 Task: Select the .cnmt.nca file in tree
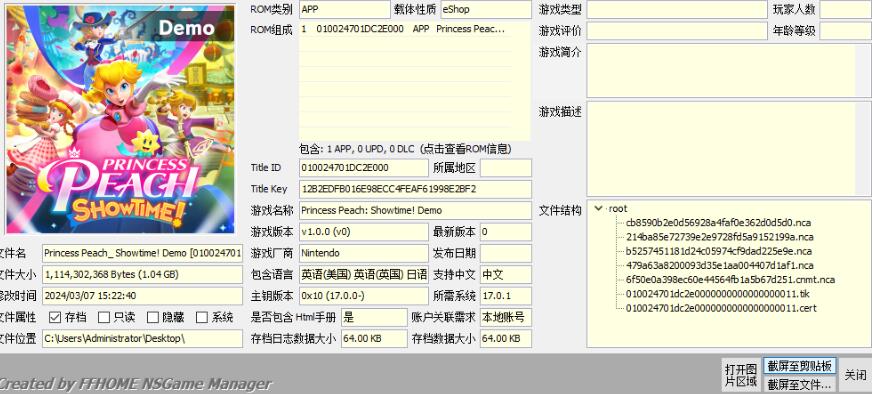pyautogui.click(x=730, y=279)
